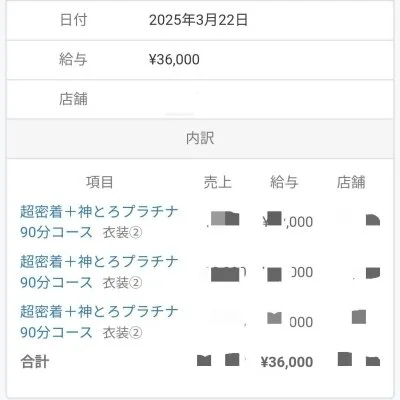
Task: Select the bold ¥36,000 total salary
Action: 287,362
